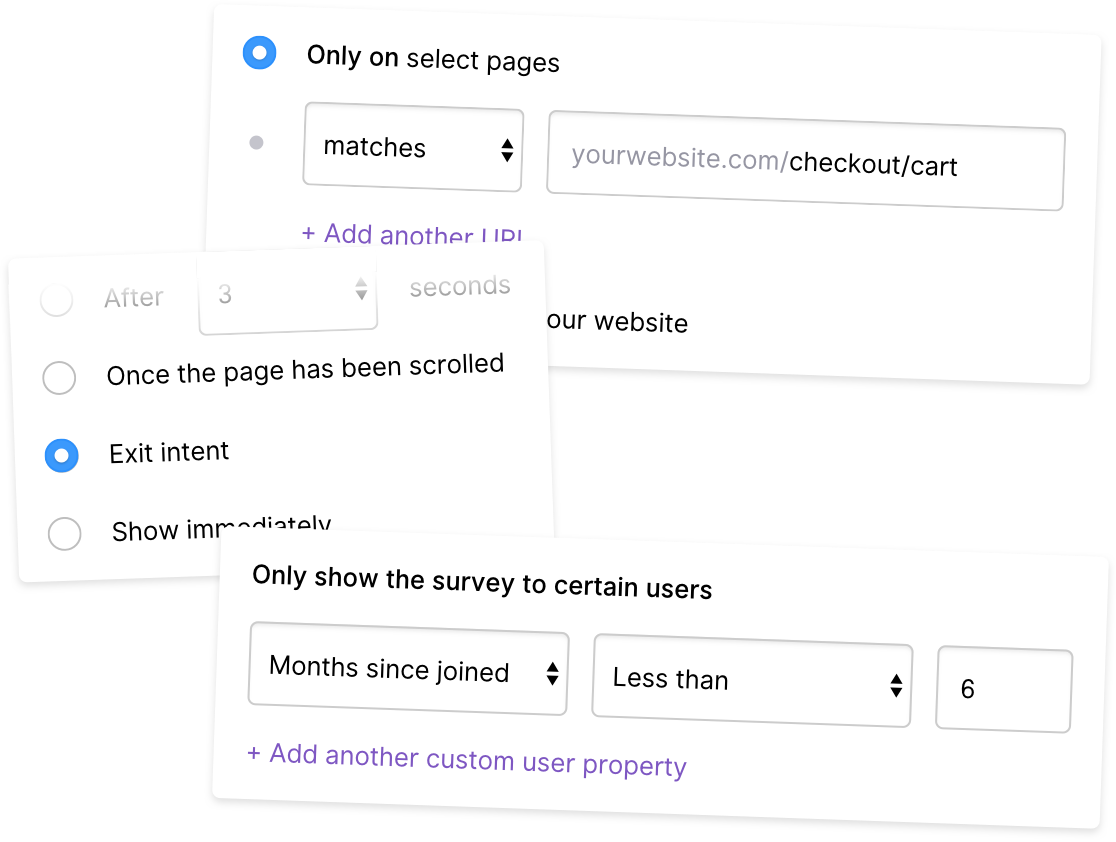Click the numeric value field showing 6

[x=1003, y=690]
